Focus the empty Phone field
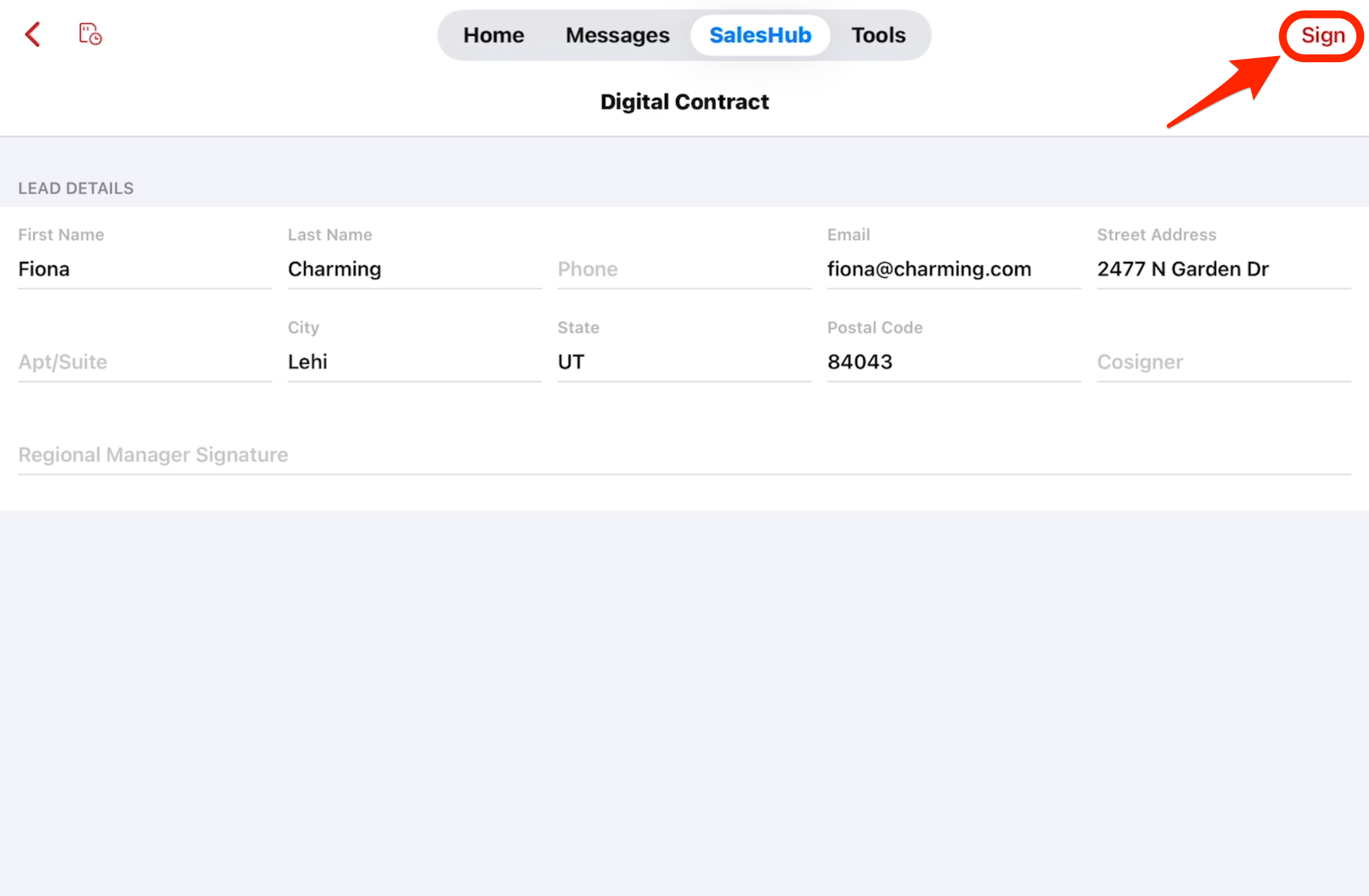The height and width of the screenshot is (896, 1369). [683, 269]
